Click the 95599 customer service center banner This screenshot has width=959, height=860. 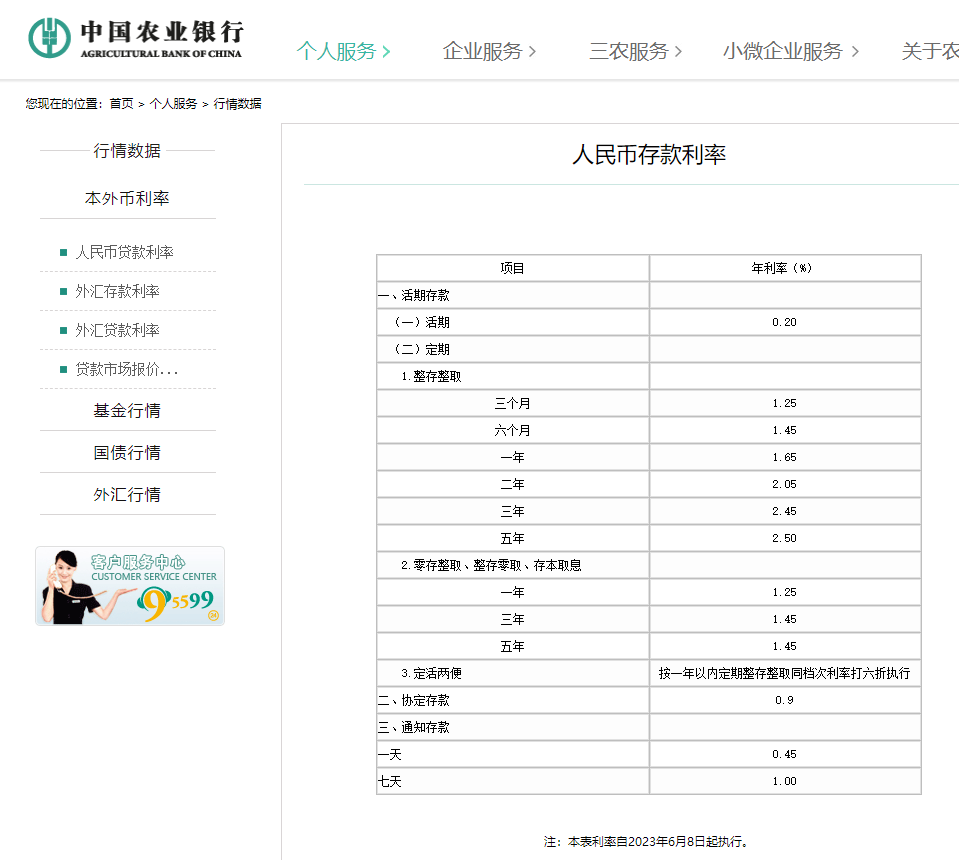(130, 586)
